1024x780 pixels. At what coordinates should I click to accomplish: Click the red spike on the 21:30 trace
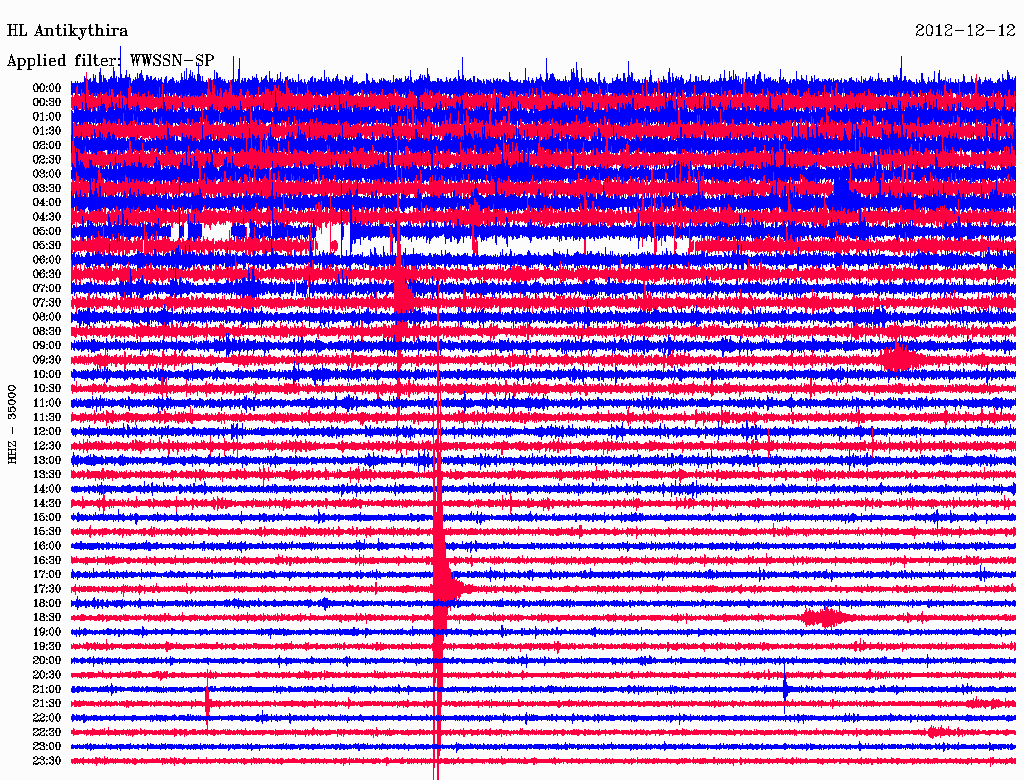(x=208, y=703)
